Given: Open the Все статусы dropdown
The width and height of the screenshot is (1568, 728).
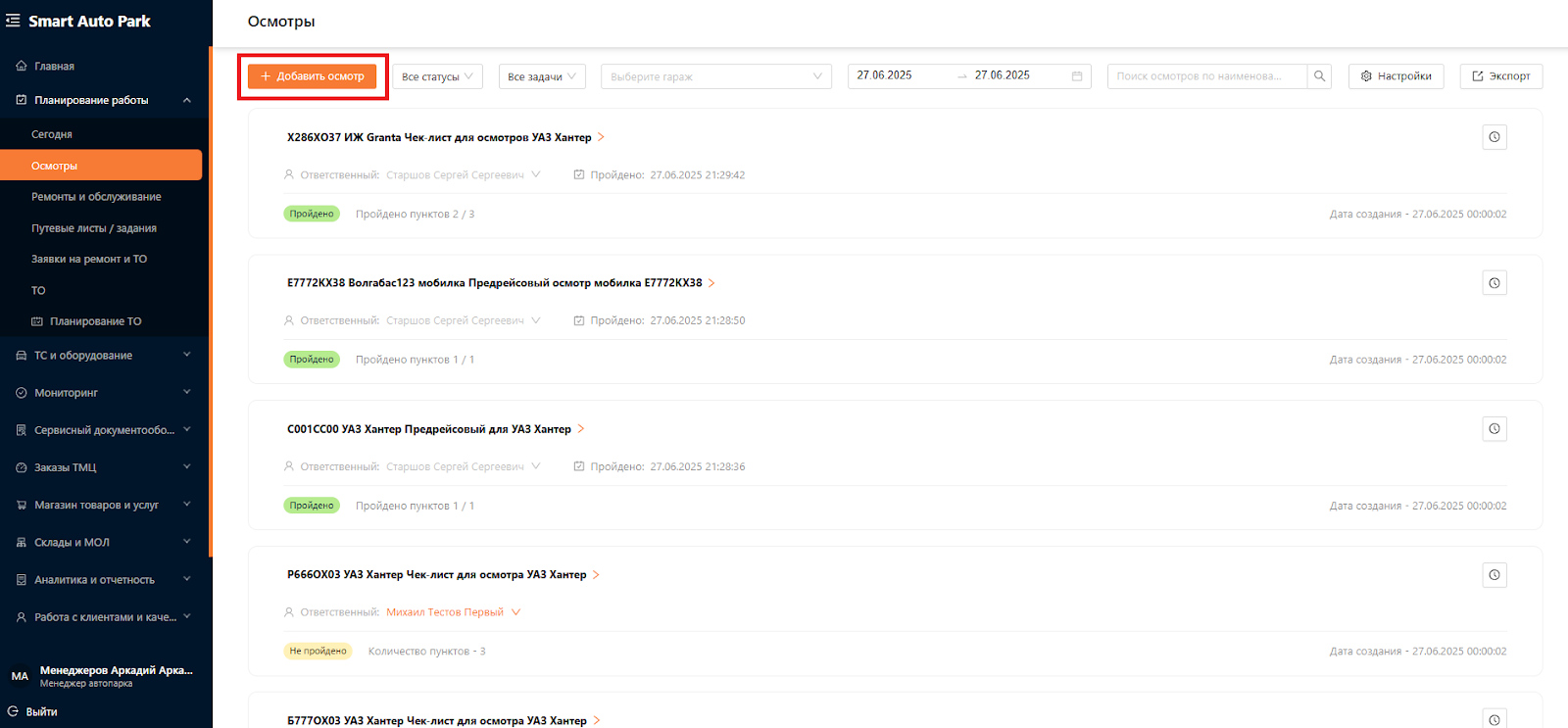Looking at the screenshot, I should tap(438, 76).
